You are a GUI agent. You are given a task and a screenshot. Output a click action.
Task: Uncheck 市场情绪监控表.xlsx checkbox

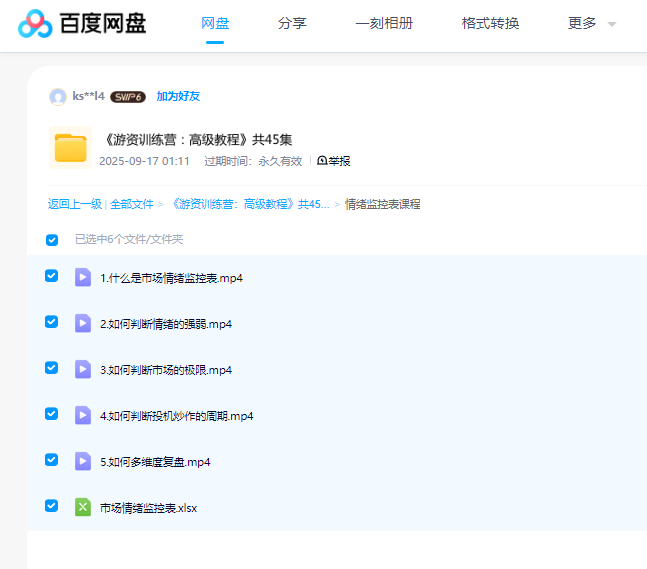pos(52,506)
